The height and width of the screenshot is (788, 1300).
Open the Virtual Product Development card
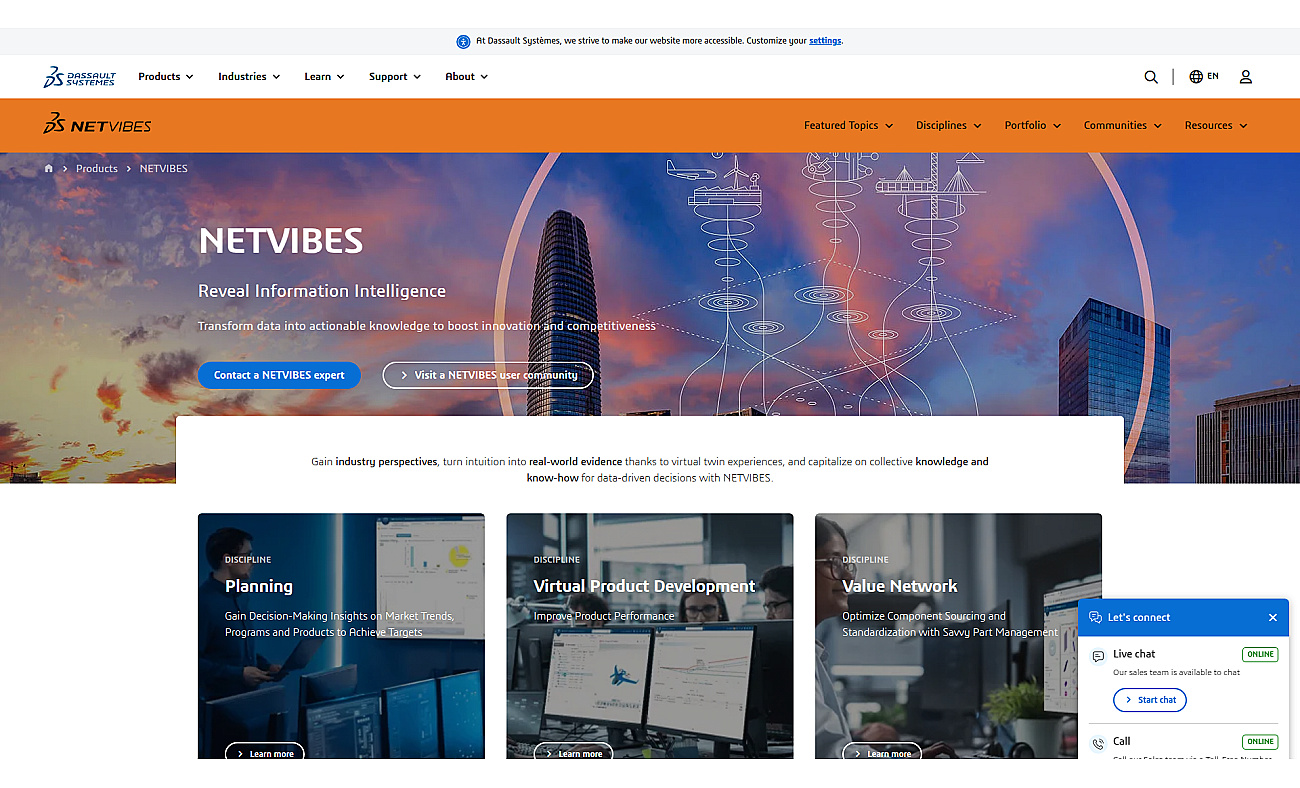coord(650,636)
